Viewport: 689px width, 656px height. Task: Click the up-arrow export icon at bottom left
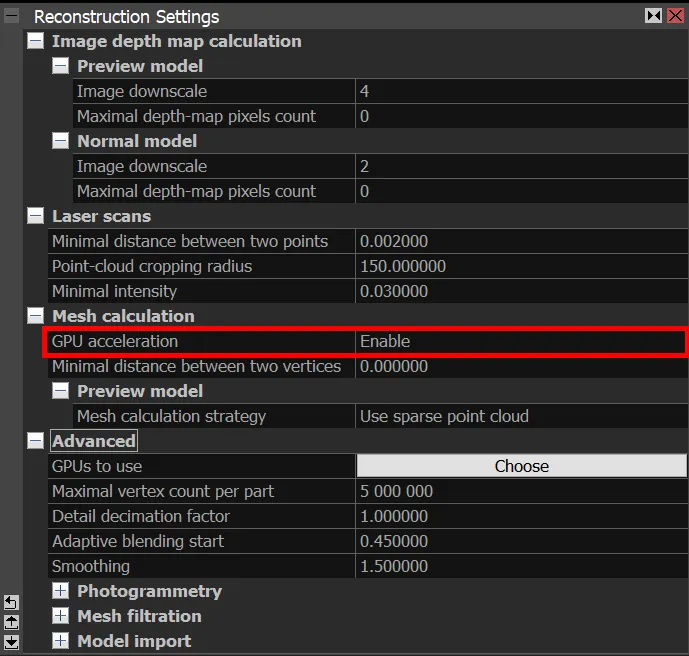click(x=11, y=622)
